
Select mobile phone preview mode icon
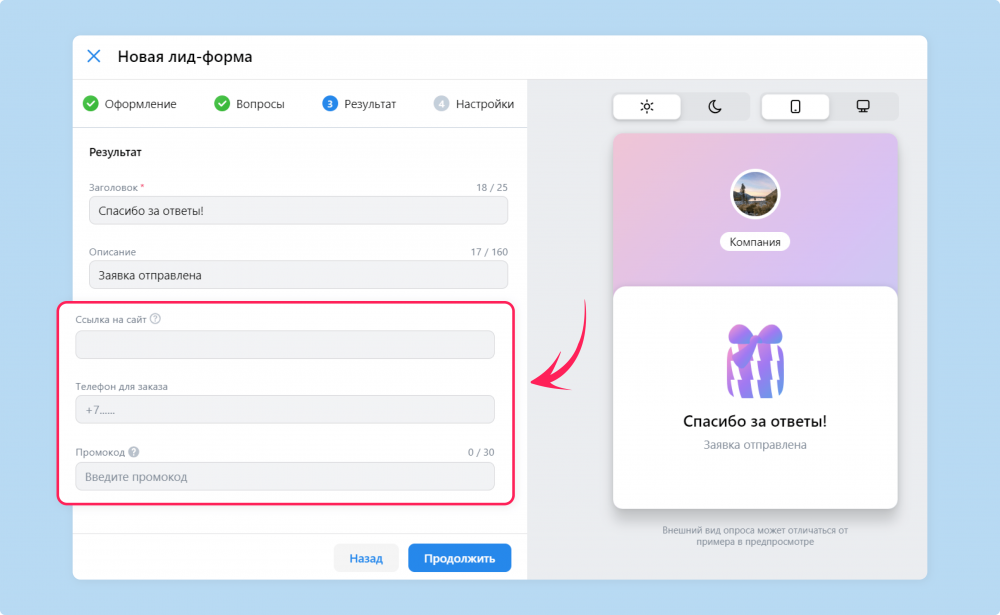tap(795, 107)
